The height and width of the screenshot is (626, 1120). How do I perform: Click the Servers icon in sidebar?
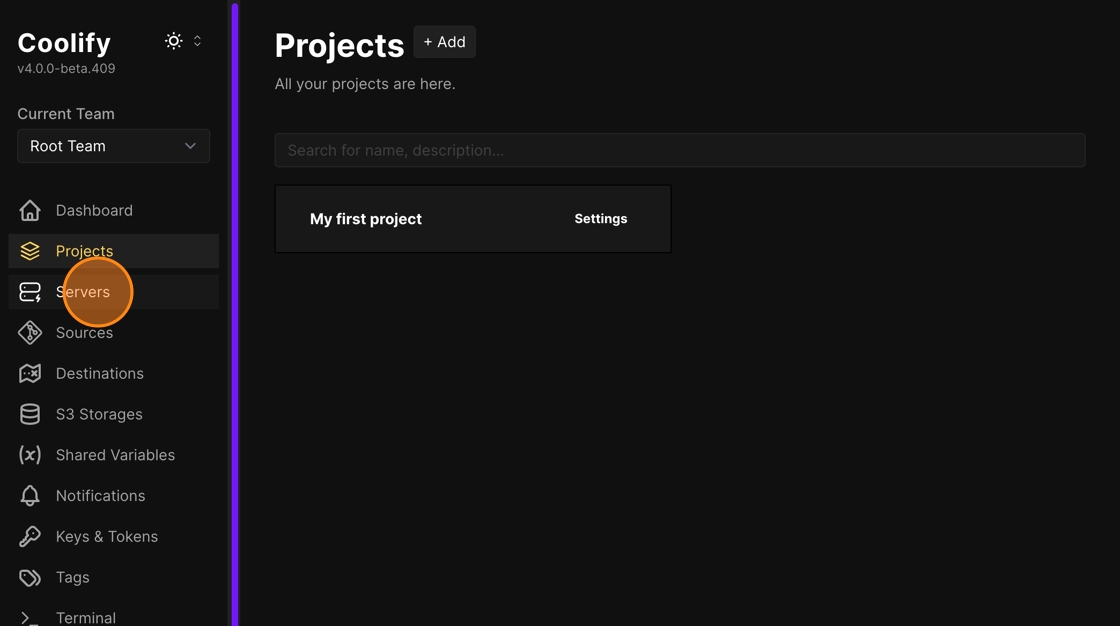coord(30,292)
